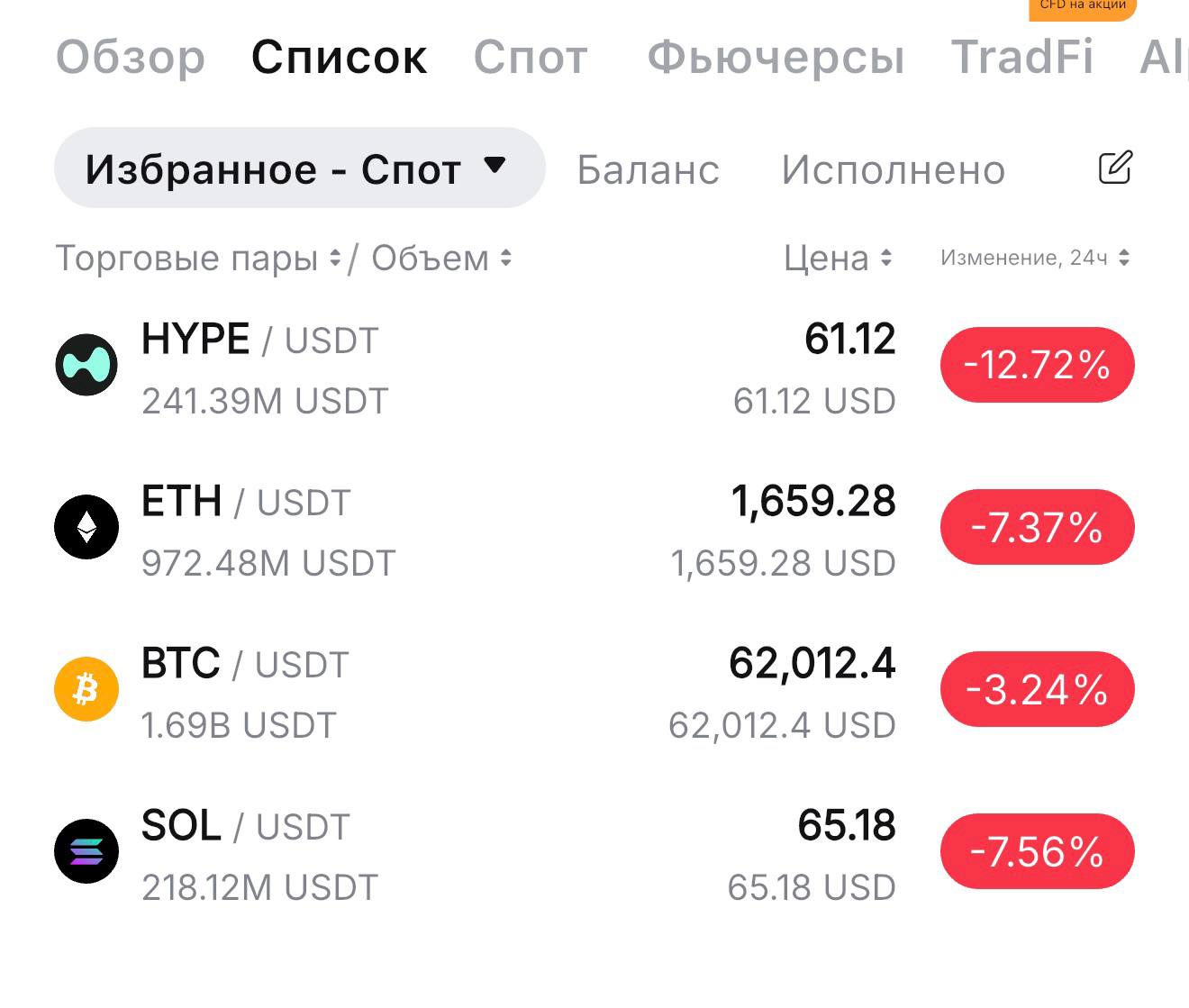Open the Solana coin logo
The height and width of the screenshot is (1008, 1189).
tap(86, 851)
